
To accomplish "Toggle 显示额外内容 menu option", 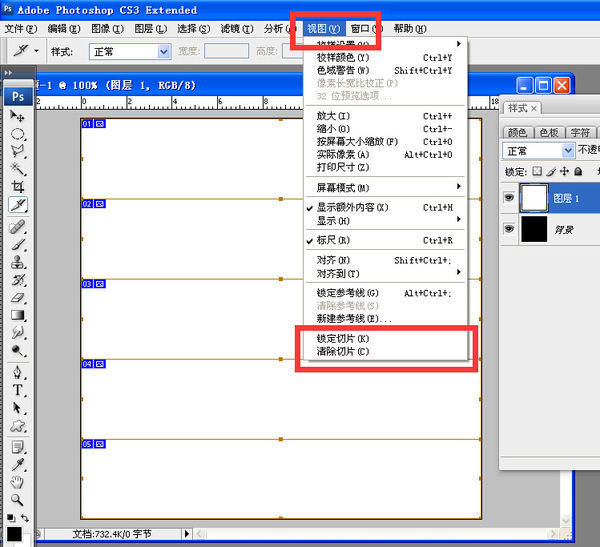I will pyautogui.click(x=386, y=207).
